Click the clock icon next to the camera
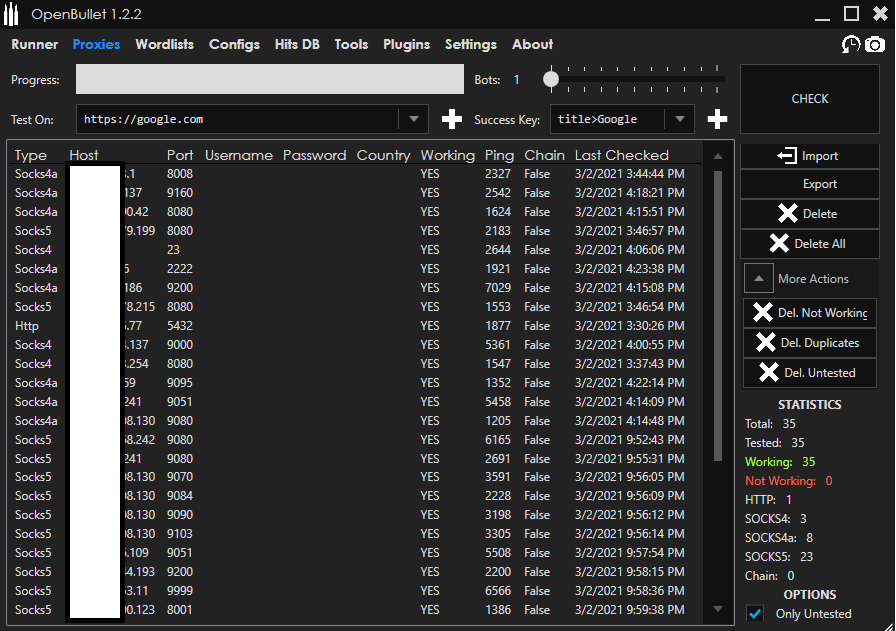896x631 pixels. tap(850, 45)
